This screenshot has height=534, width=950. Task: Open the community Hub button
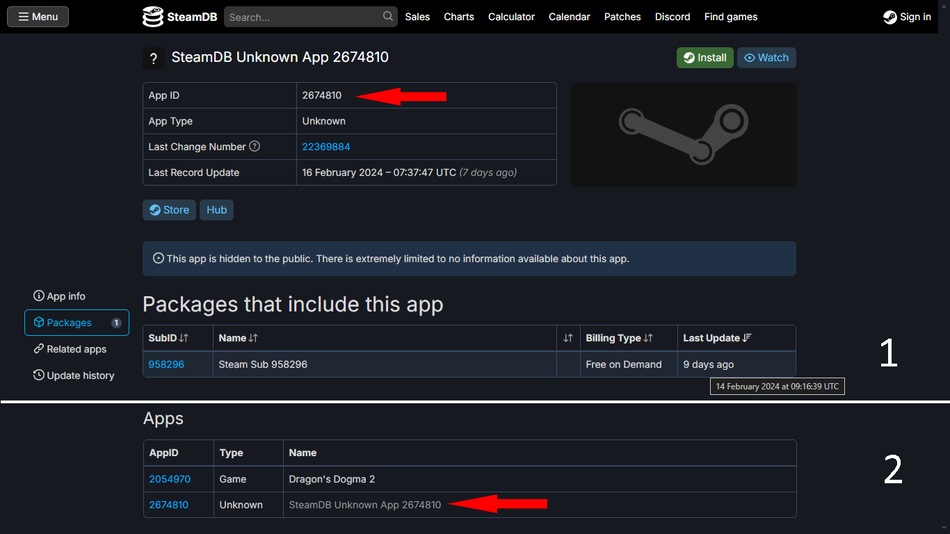(x=216, y=210)
